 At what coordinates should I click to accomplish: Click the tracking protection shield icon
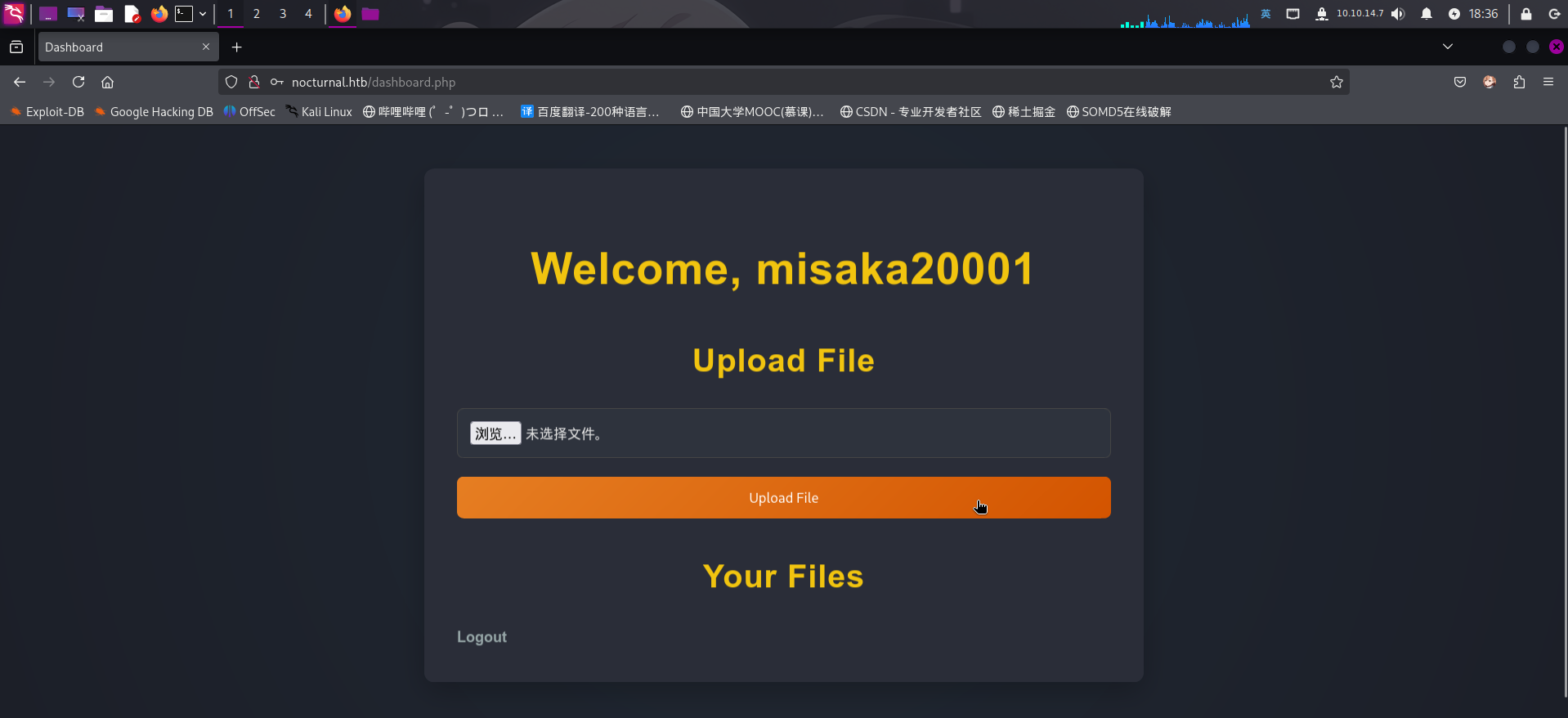pyautogui.click(x=231, y=82)
